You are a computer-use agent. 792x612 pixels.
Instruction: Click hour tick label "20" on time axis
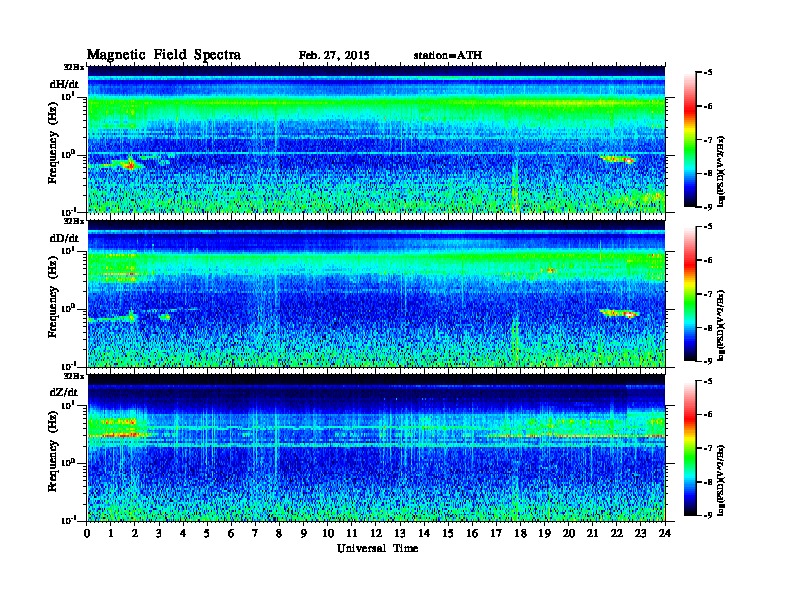click(x=569, y=533)
